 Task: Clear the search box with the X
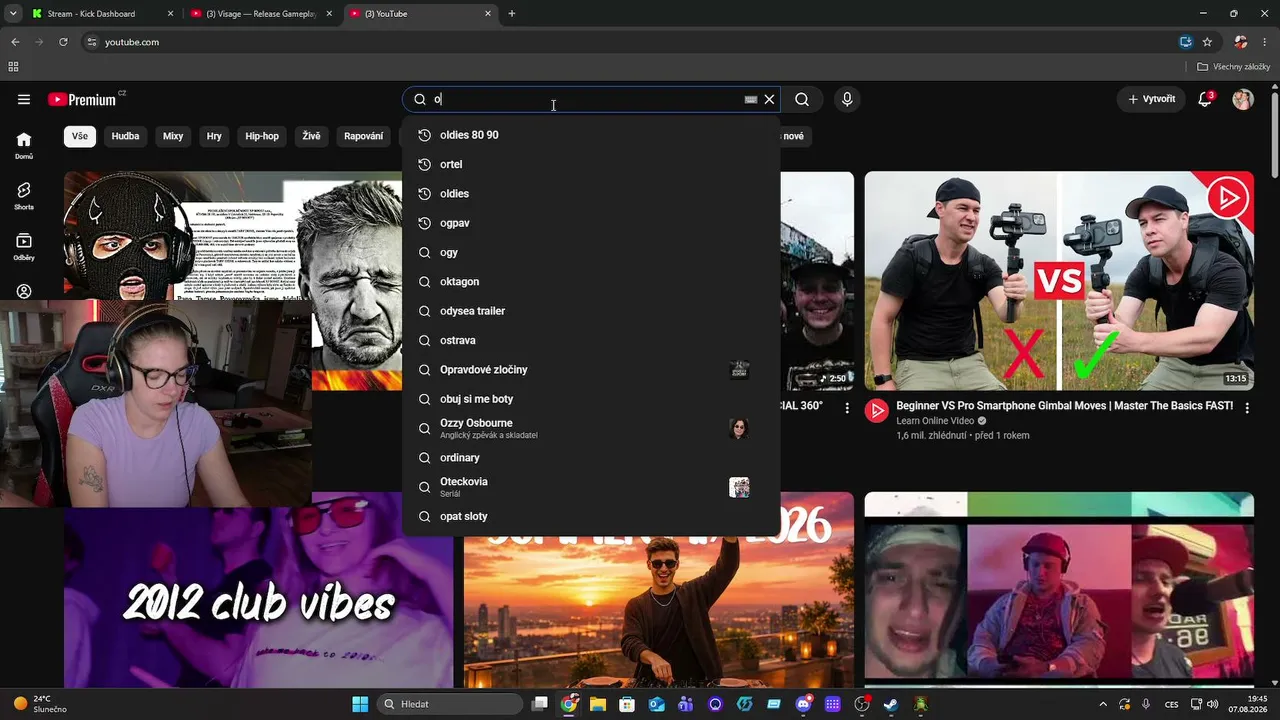769,99
